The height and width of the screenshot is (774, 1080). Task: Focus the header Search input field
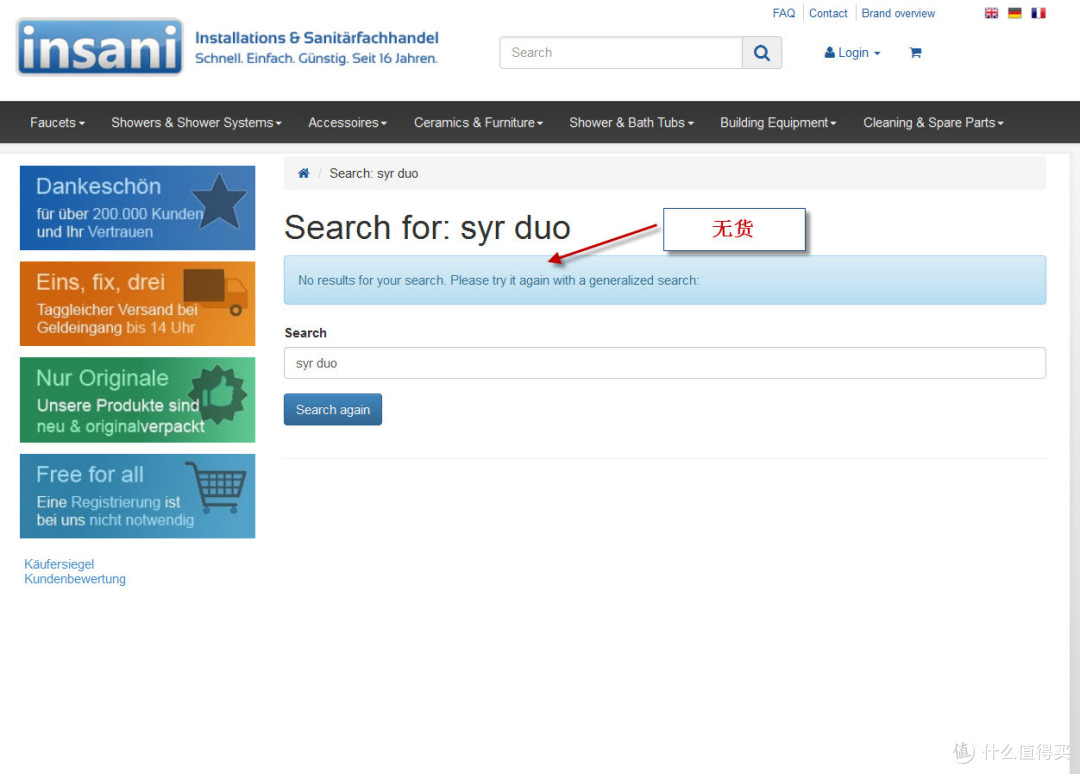click(621, 53)
